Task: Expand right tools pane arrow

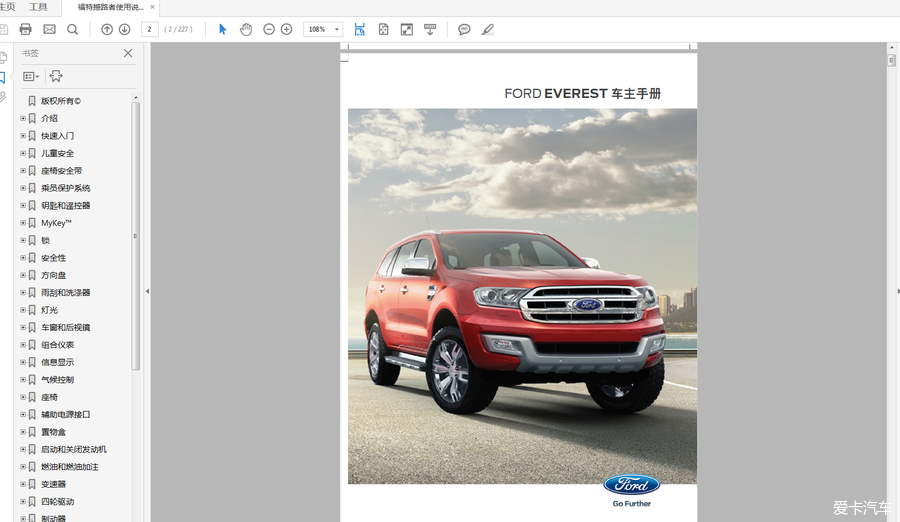Action: point(898,291)
